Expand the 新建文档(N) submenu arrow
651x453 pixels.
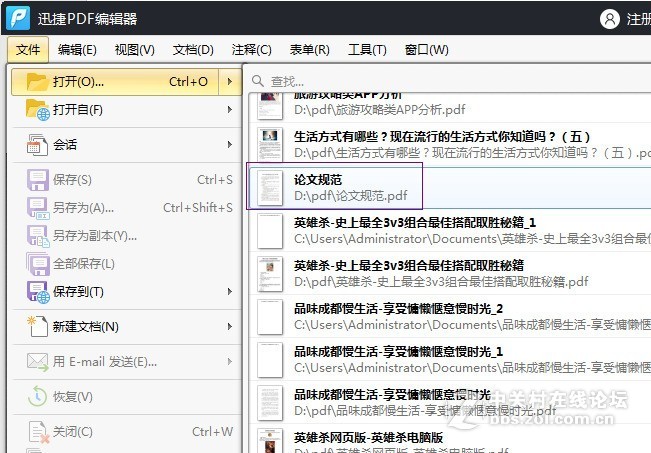pos(230,327)
